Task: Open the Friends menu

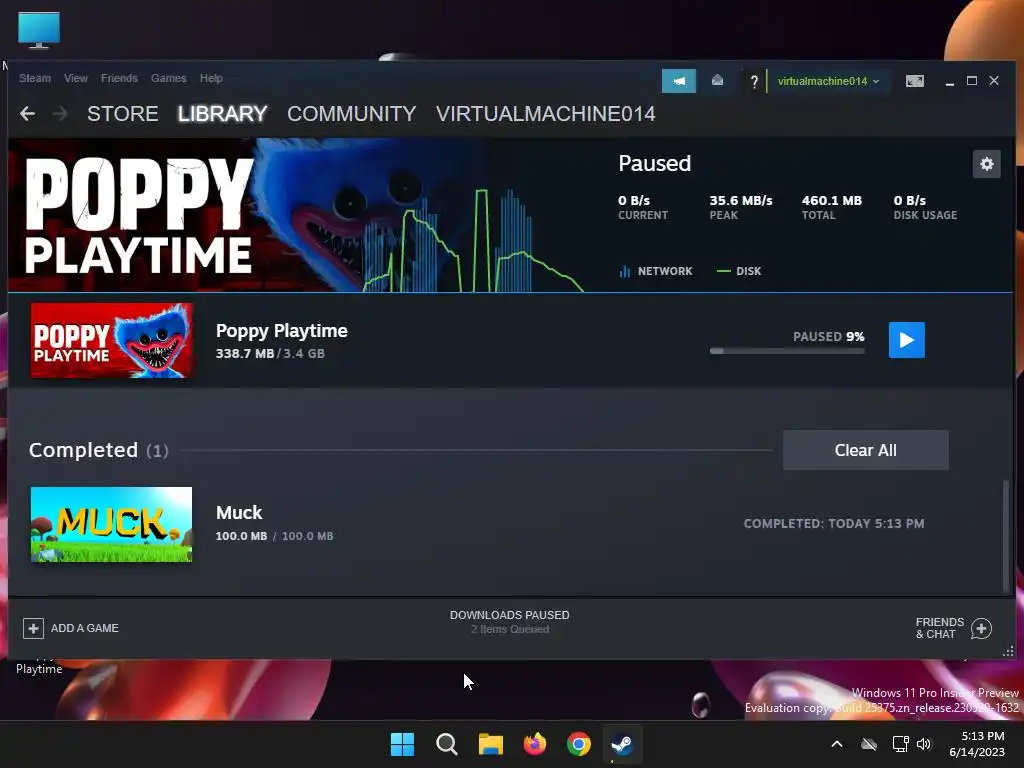Action: (x=119, y=78)
